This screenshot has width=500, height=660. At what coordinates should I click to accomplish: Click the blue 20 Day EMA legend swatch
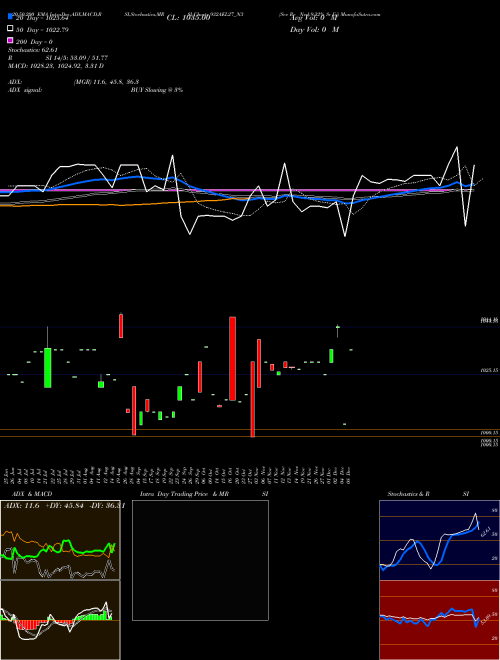click(x=10, y=16)
